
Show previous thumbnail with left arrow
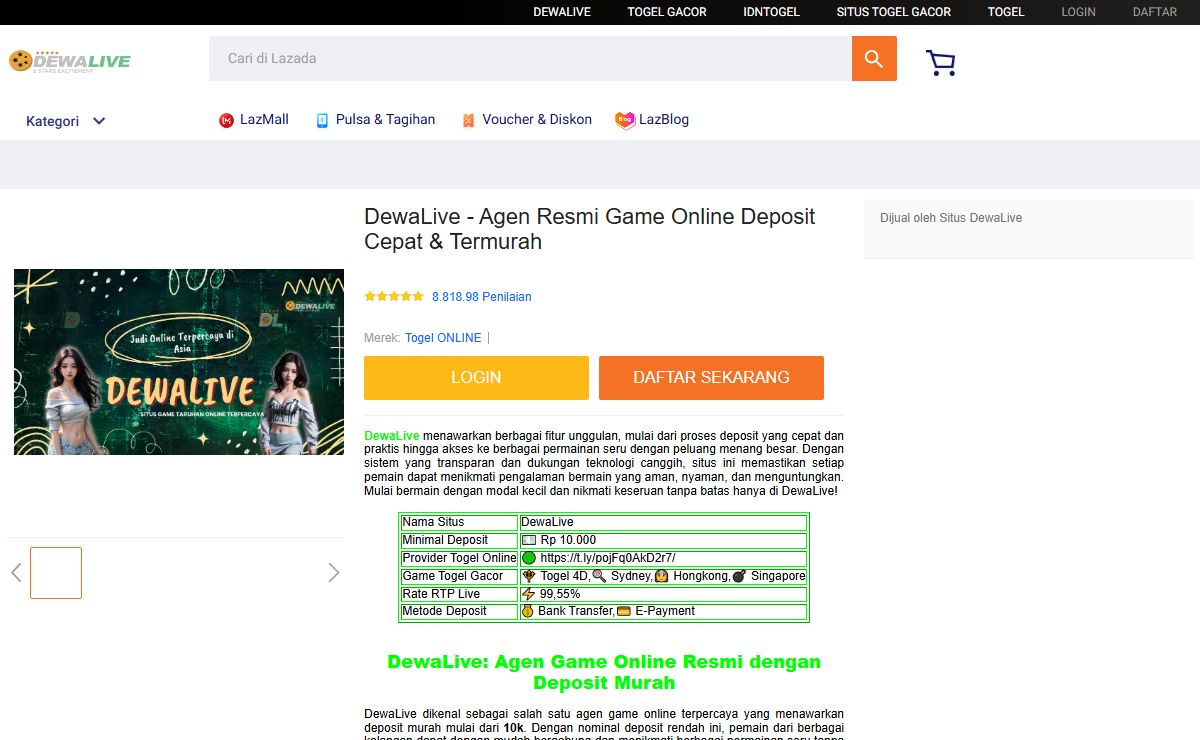point(16,572)
